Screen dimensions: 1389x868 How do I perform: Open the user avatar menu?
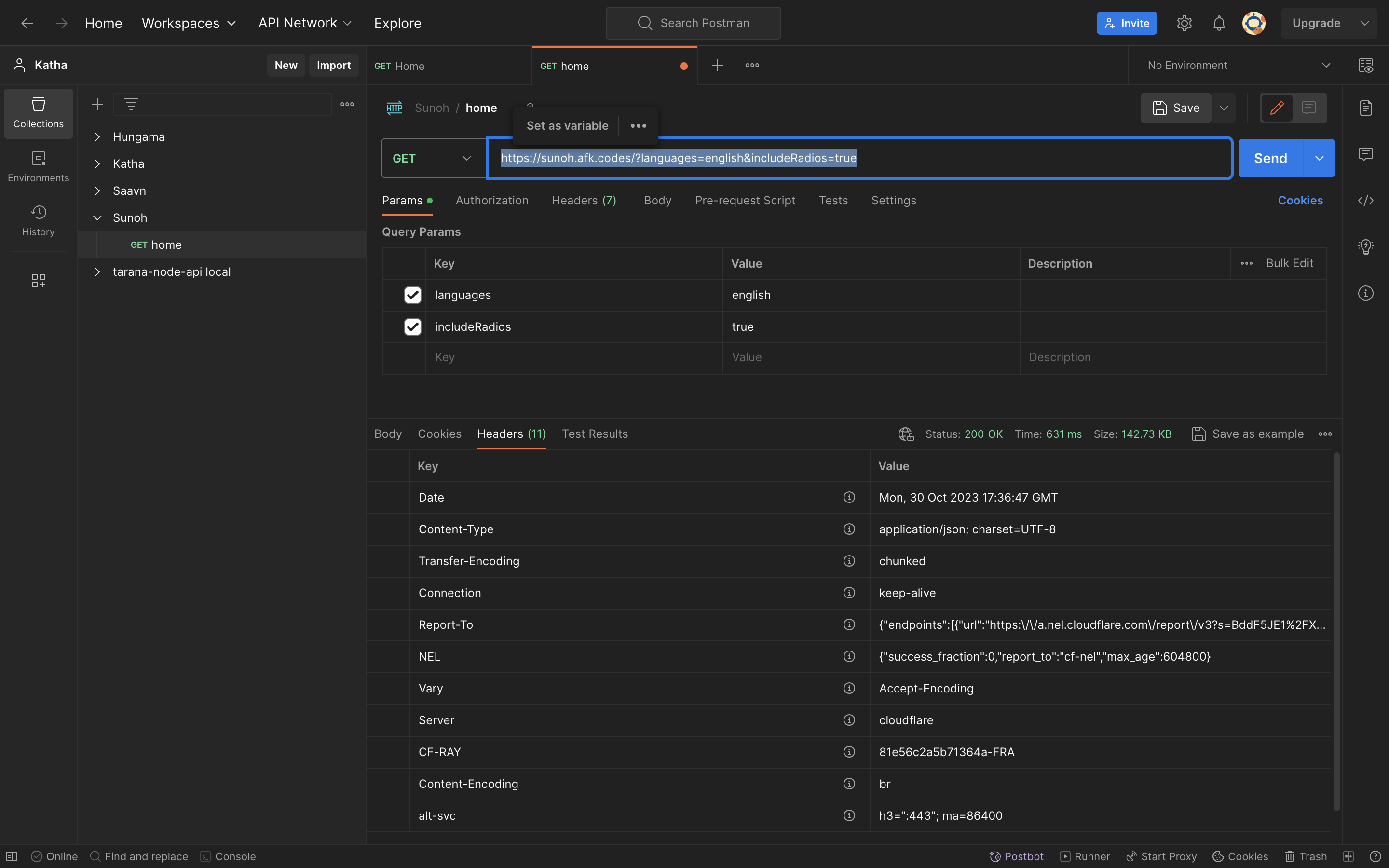(1253, 23)
